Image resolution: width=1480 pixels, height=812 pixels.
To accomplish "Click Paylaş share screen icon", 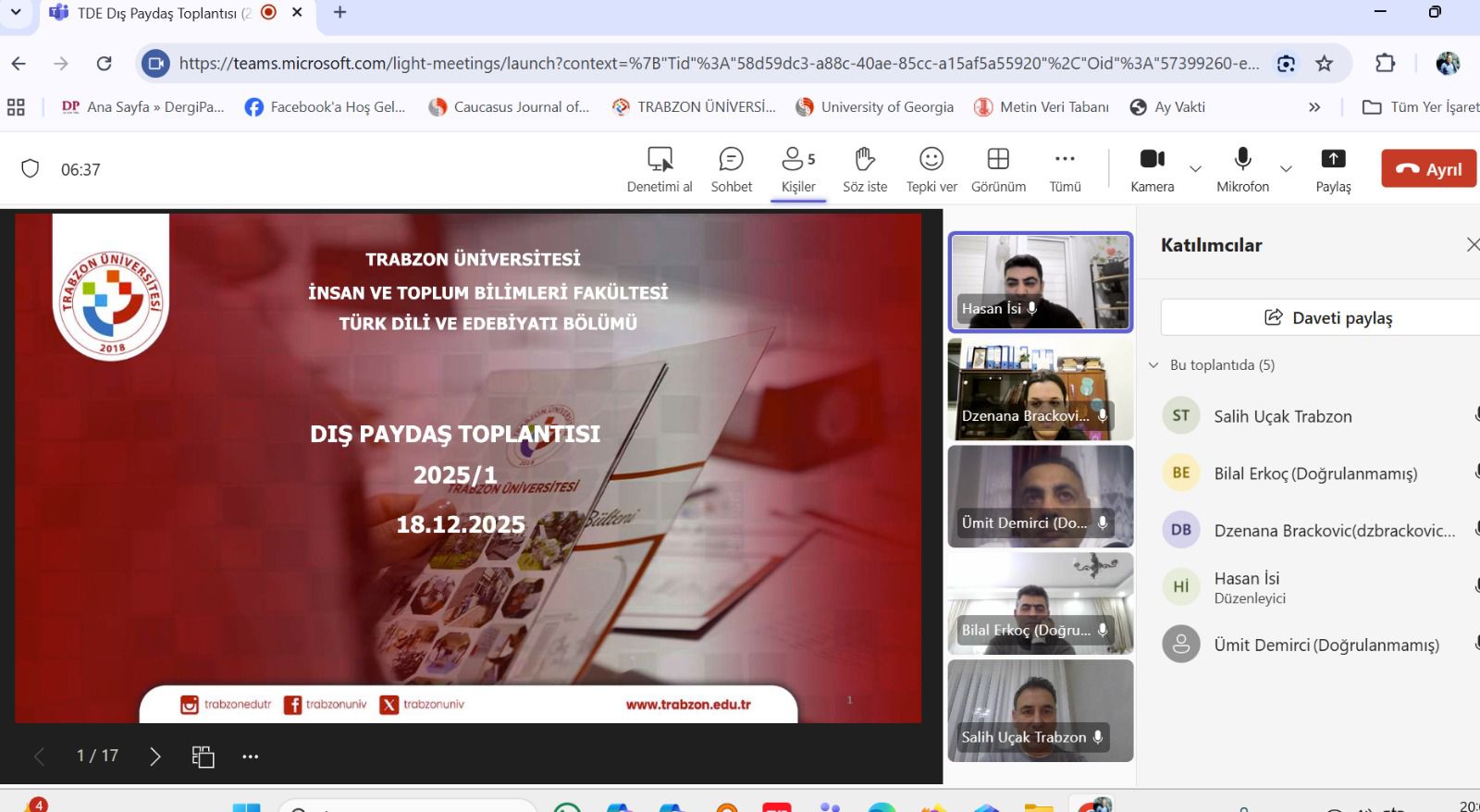I will (1333, 169).
